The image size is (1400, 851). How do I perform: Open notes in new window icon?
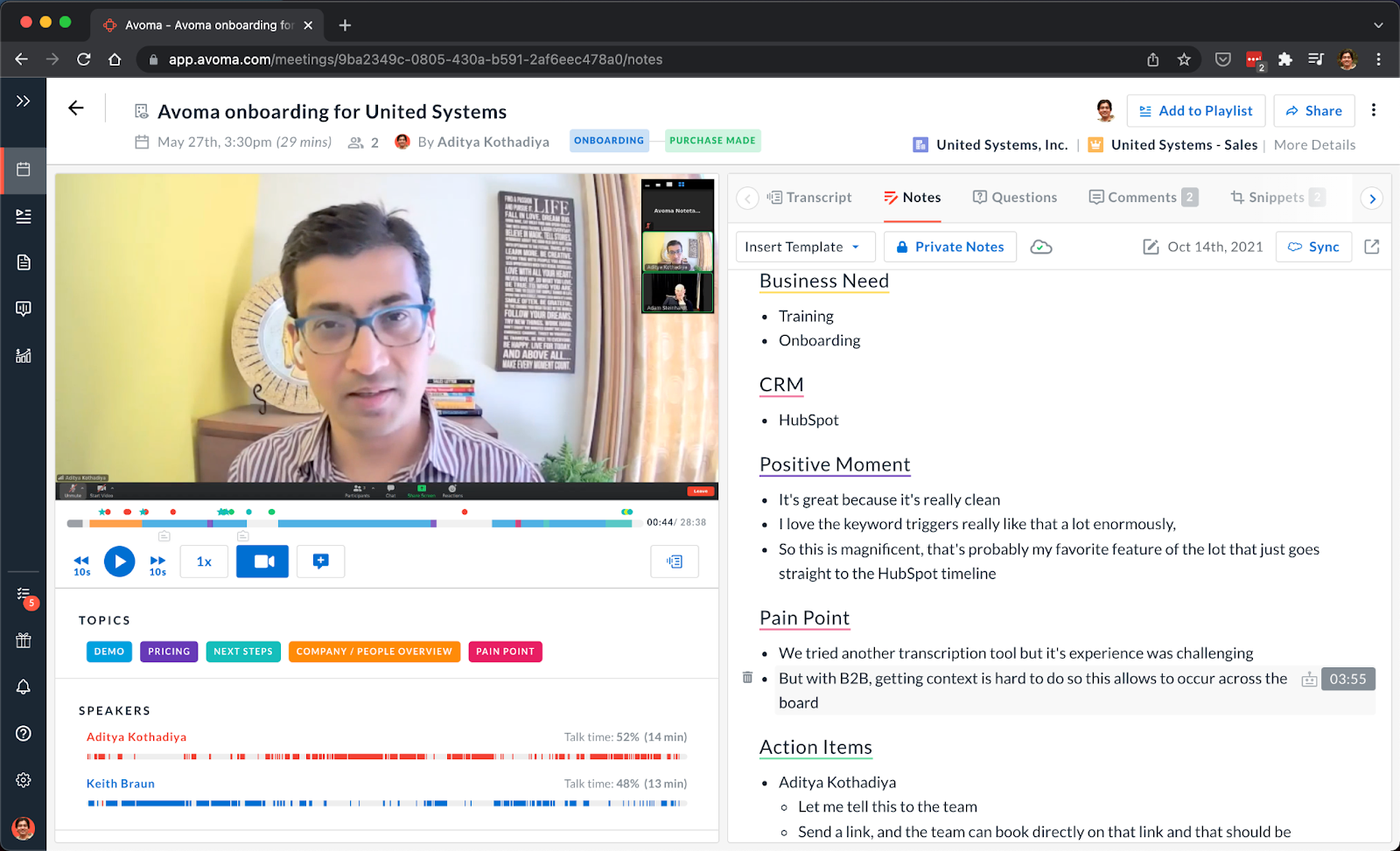point(1372,247)
